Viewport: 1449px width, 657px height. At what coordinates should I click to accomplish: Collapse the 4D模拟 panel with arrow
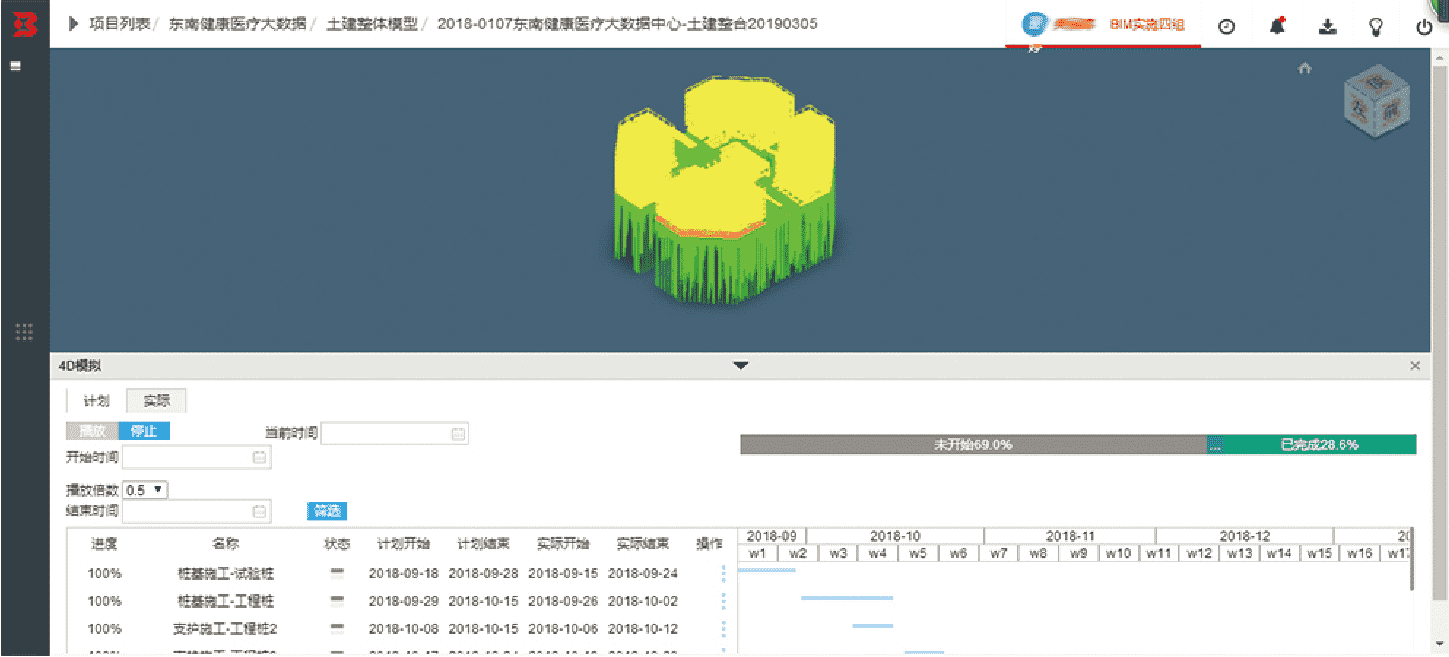(x=740, y=366)
